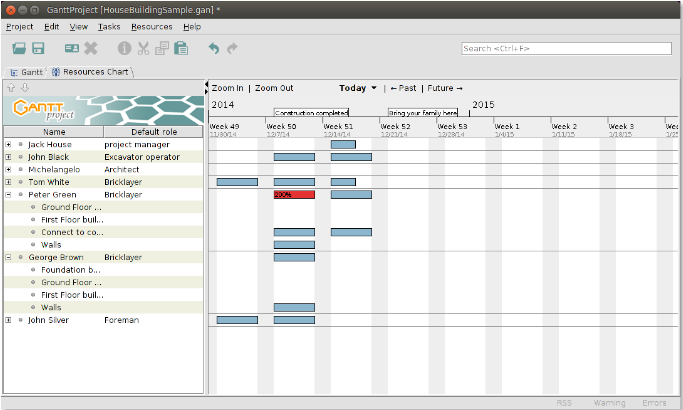The height and width of the screenshot is (410, 683).
Task: Expand the Jack House resource row
Action: (9, 144)
